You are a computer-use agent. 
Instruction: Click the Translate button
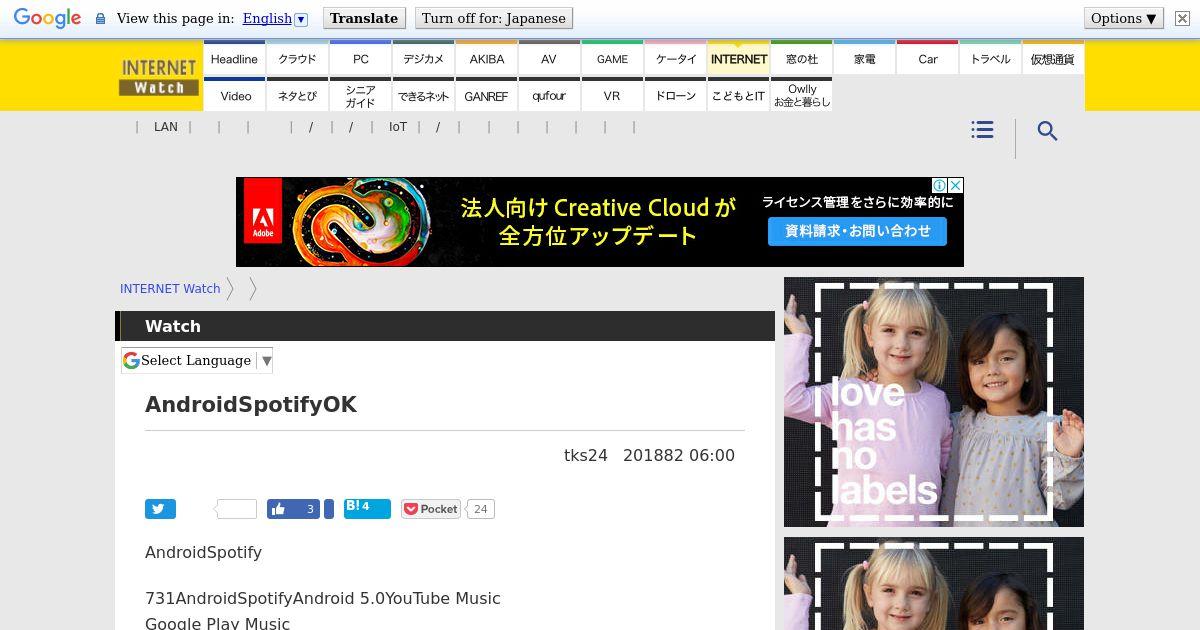pyautogui.click(x=364, y=18)
